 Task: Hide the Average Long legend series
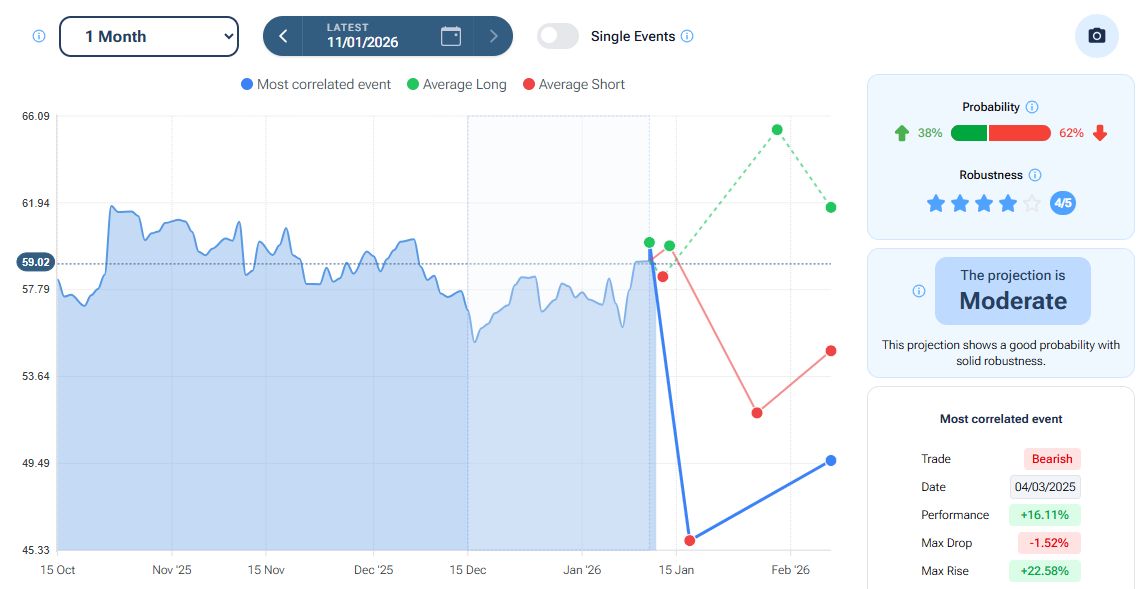456,85
